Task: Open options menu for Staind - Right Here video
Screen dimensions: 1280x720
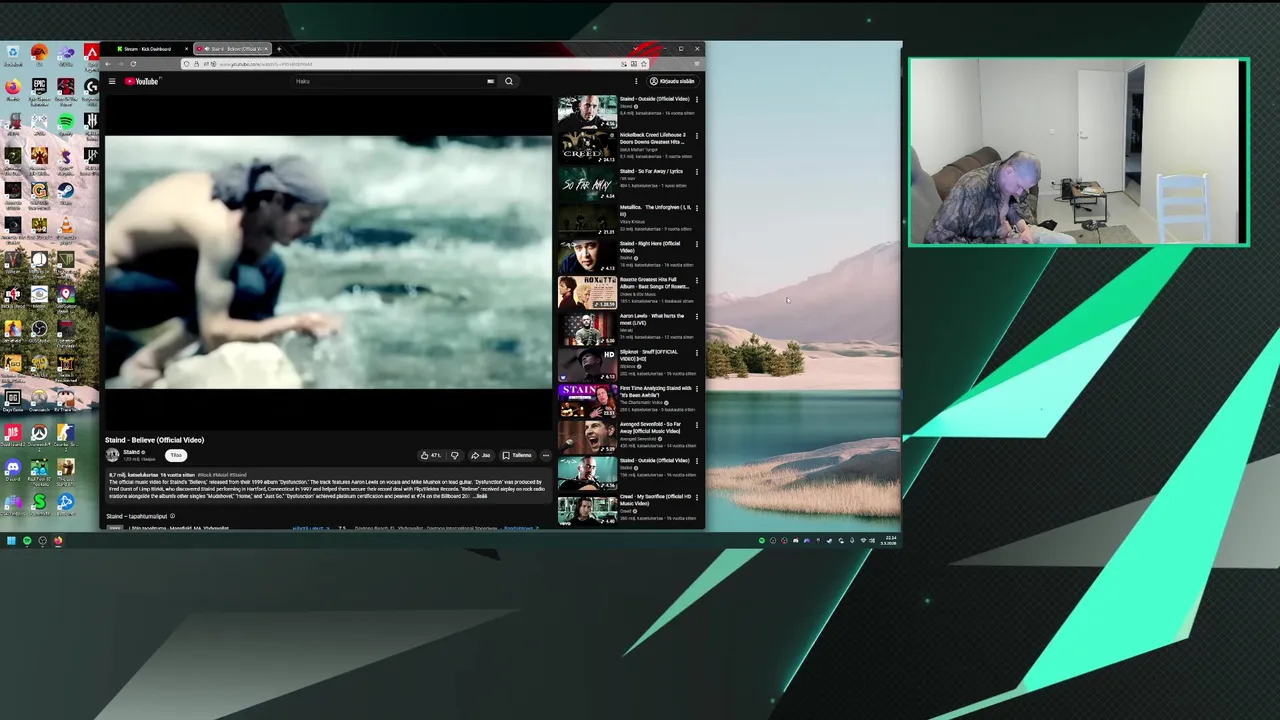Action: click(697, 244)
